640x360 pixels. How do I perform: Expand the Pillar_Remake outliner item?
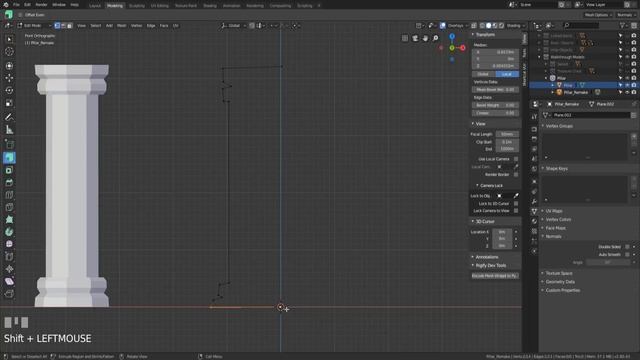[553, 92]
